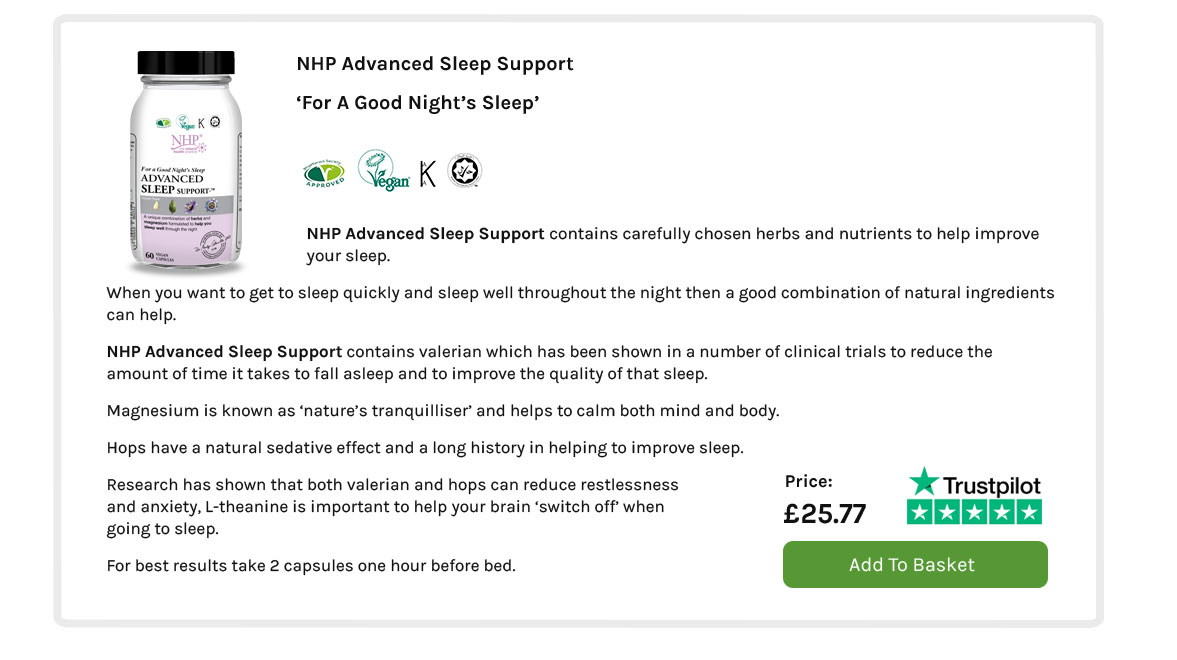1177x660 pixels.
Task: Open the Trustpilot wordmark link
Action: point(992,486)
